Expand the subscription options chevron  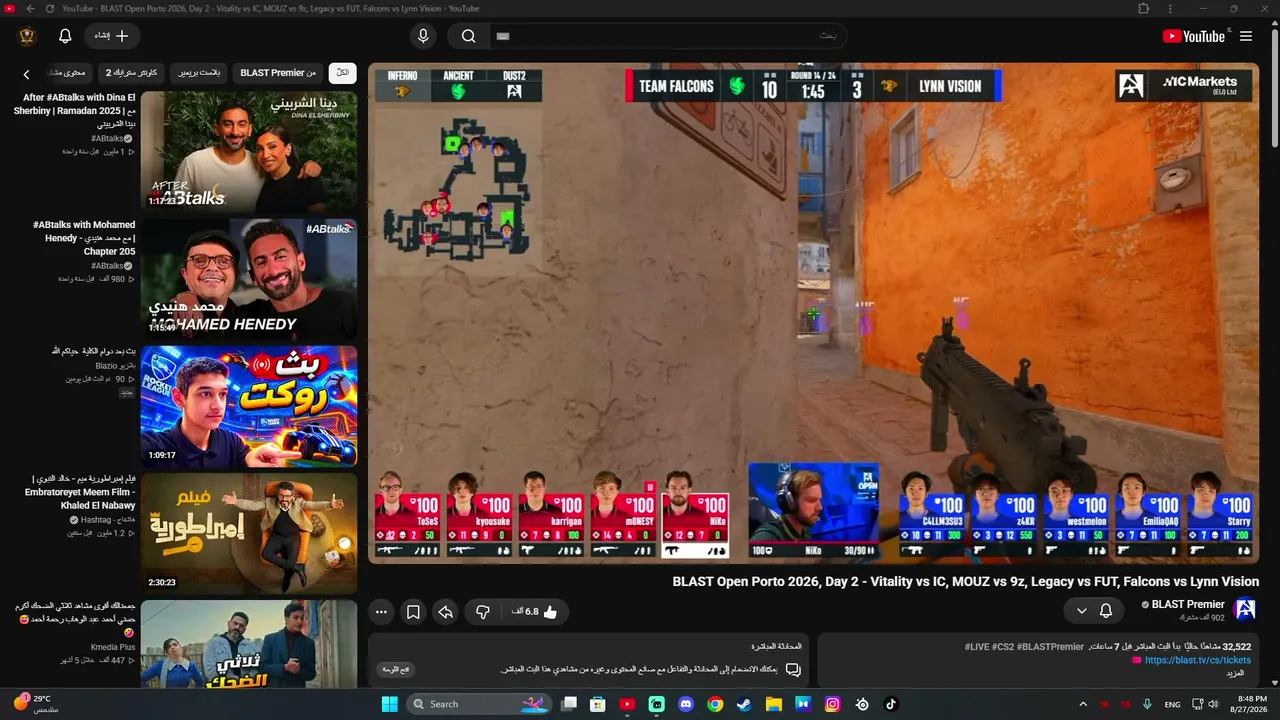[x=1081, y=610]
